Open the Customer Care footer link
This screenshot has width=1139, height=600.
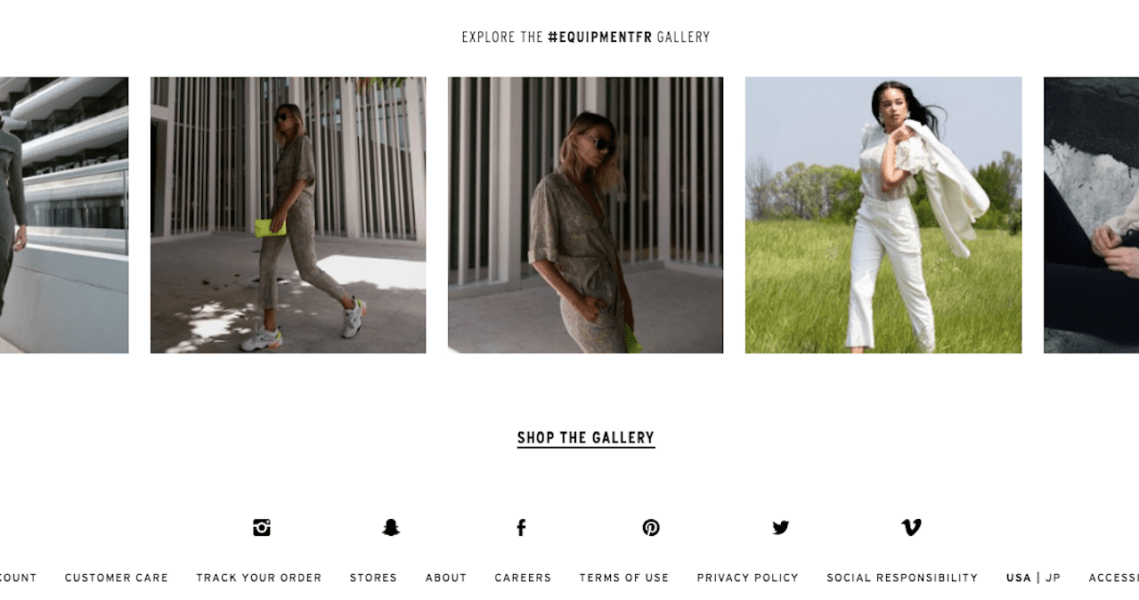pos(116,577)
